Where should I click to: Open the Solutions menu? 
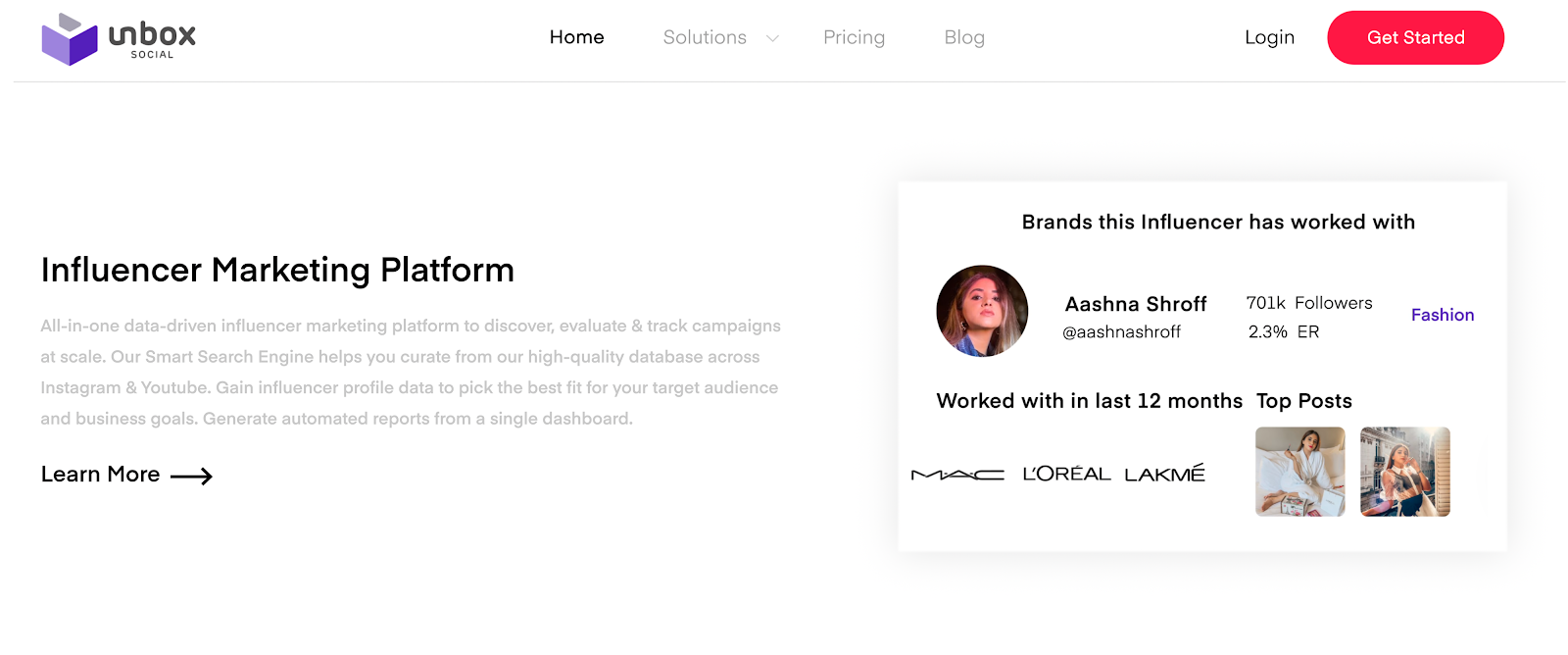click(x=704, y=37)
